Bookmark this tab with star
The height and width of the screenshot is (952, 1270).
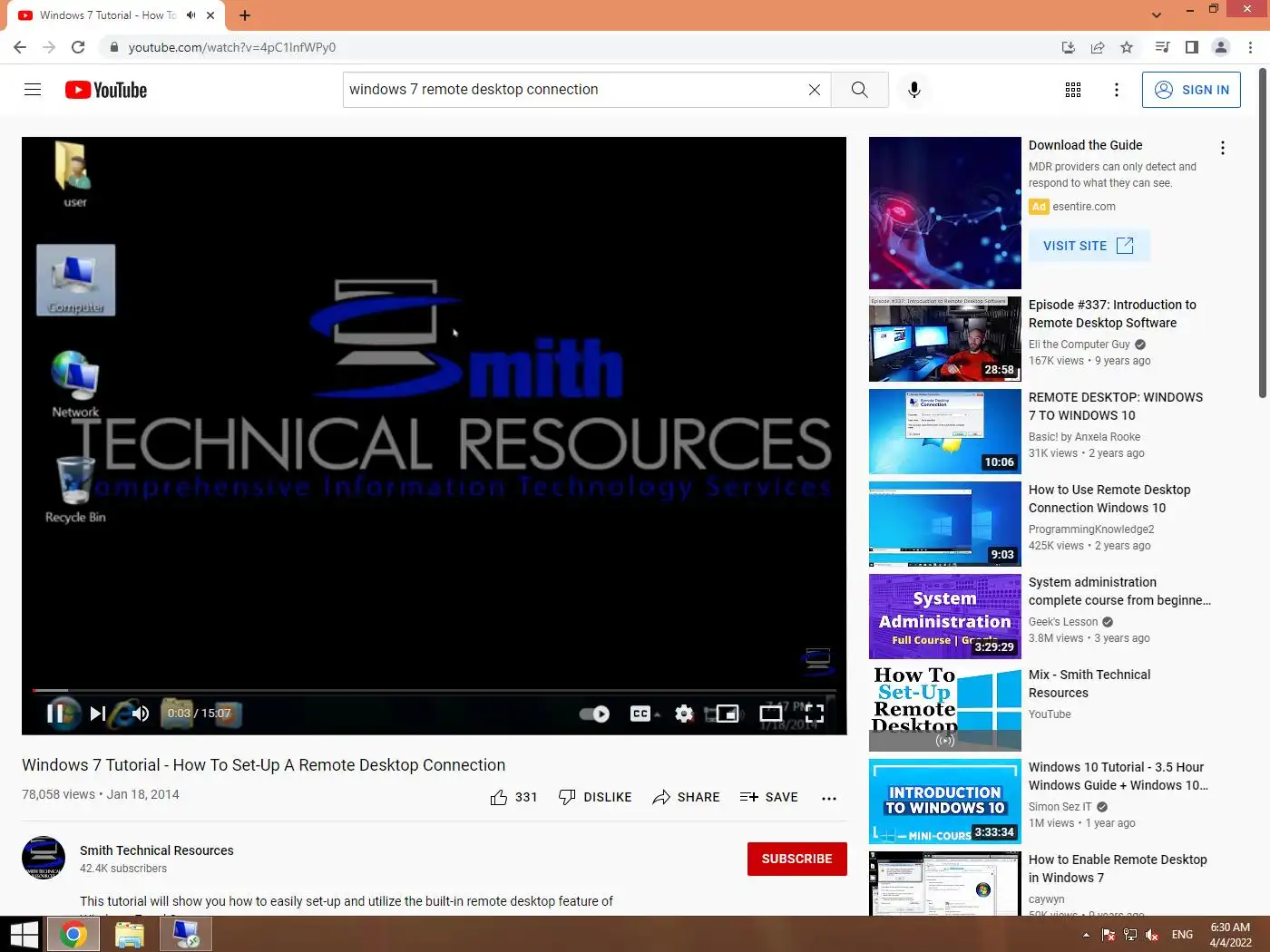1127,47
